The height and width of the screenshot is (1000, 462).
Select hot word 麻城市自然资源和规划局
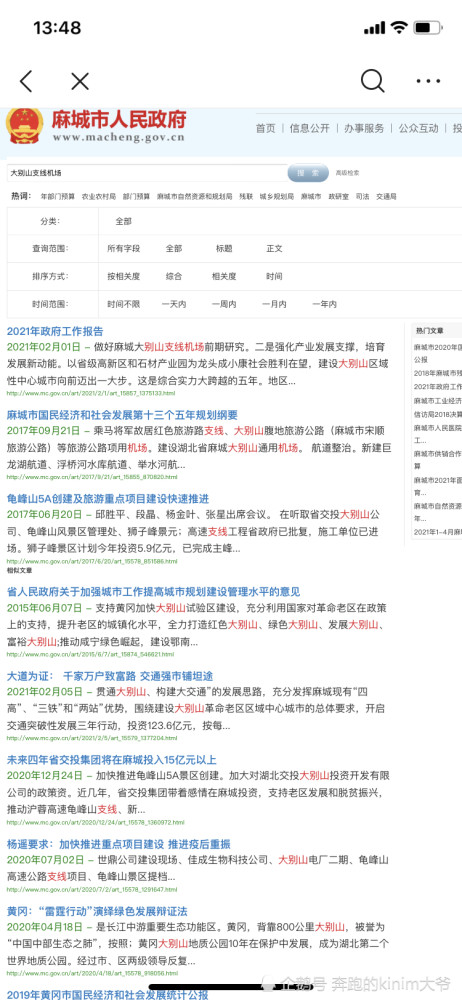click(195, 197)
